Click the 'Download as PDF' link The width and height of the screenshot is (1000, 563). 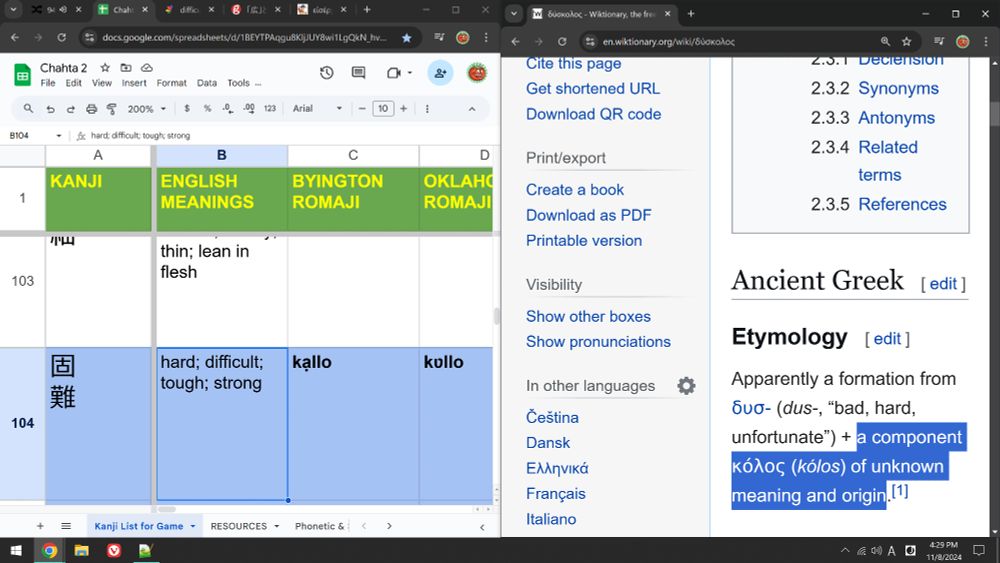[x=588, y=215]
